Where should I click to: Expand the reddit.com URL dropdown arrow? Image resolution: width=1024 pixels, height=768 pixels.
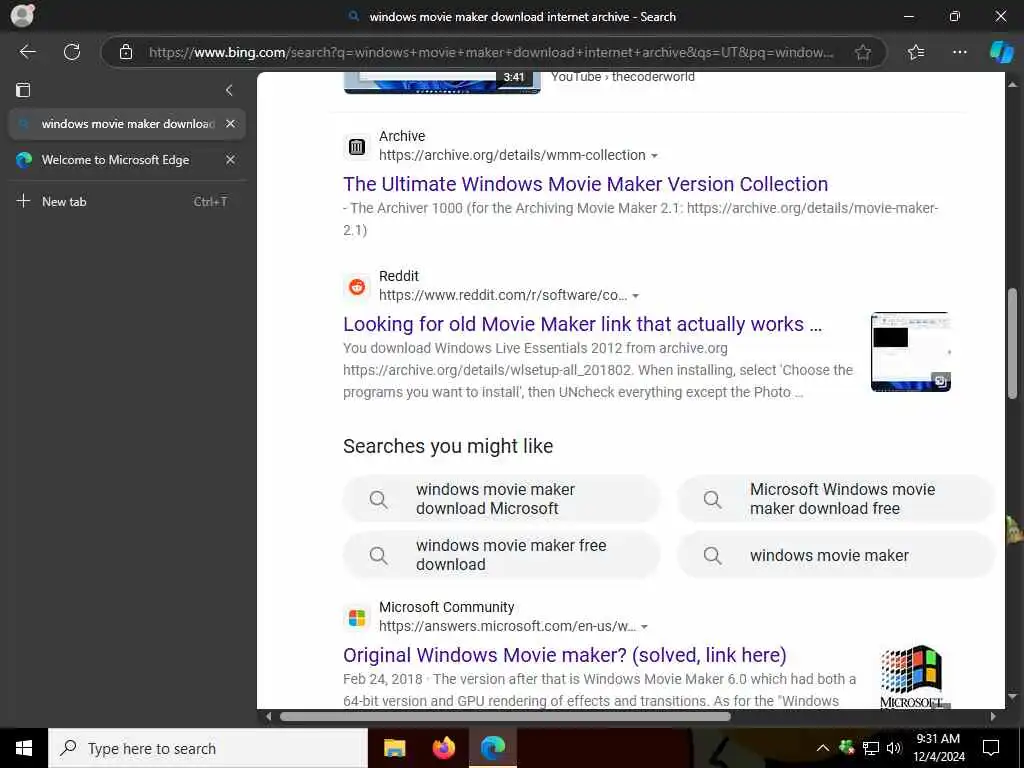pyautogui.click(x=635, y=296)
